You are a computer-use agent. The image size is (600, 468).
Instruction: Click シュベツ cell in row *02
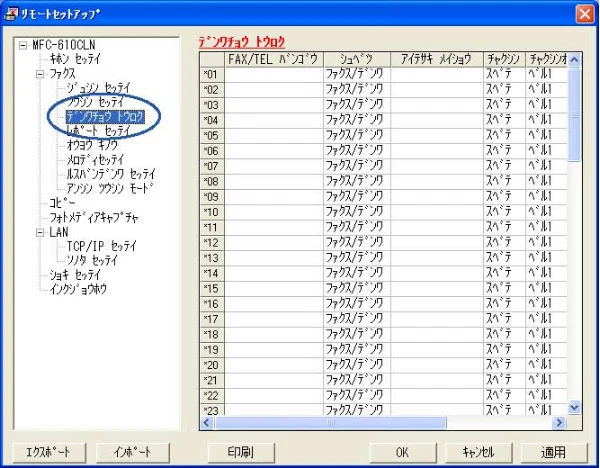pyautogui.click(x=357, y=90)
